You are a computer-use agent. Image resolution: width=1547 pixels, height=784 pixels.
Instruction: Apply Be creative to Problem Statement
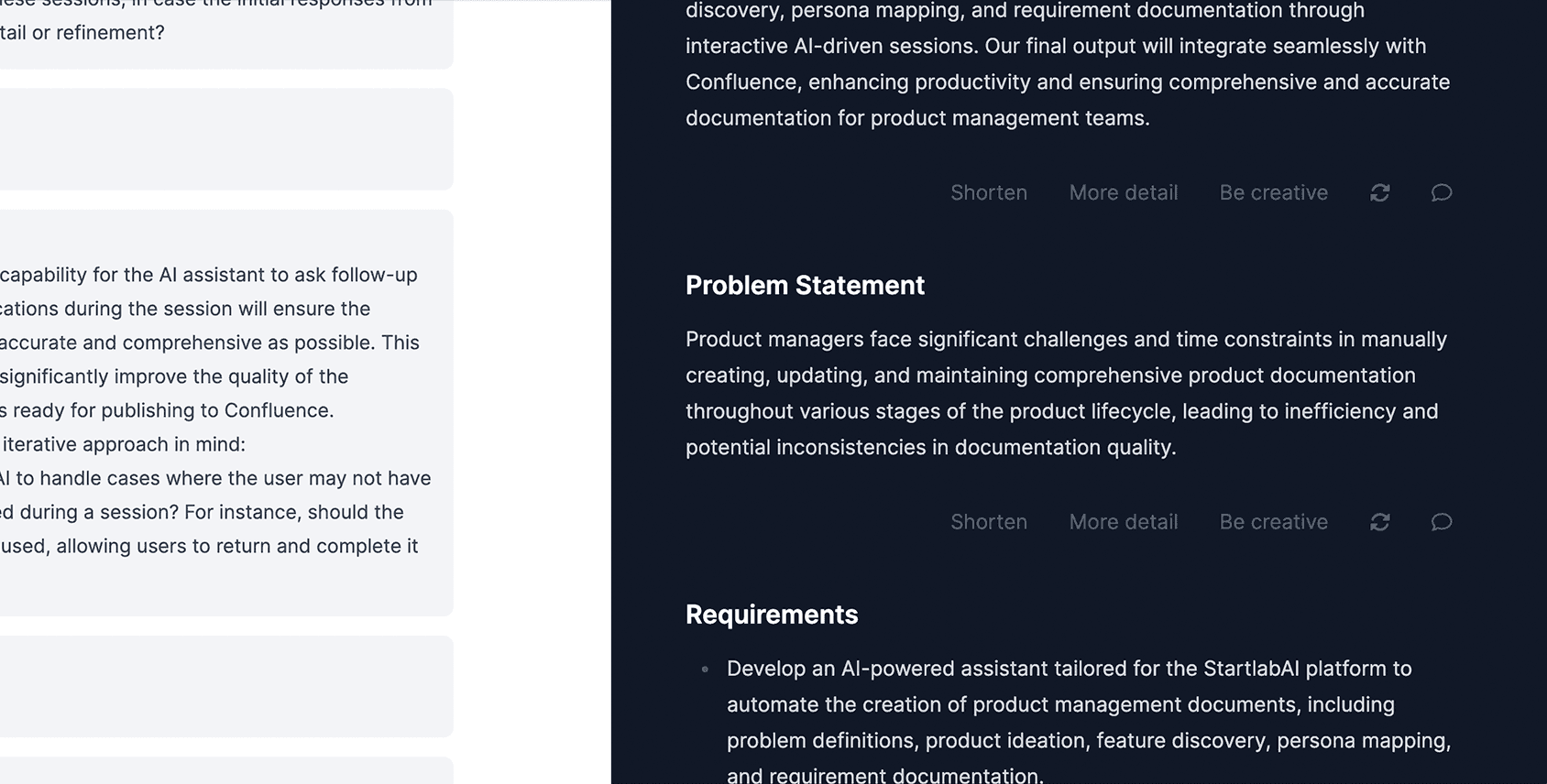point(1273,522)
